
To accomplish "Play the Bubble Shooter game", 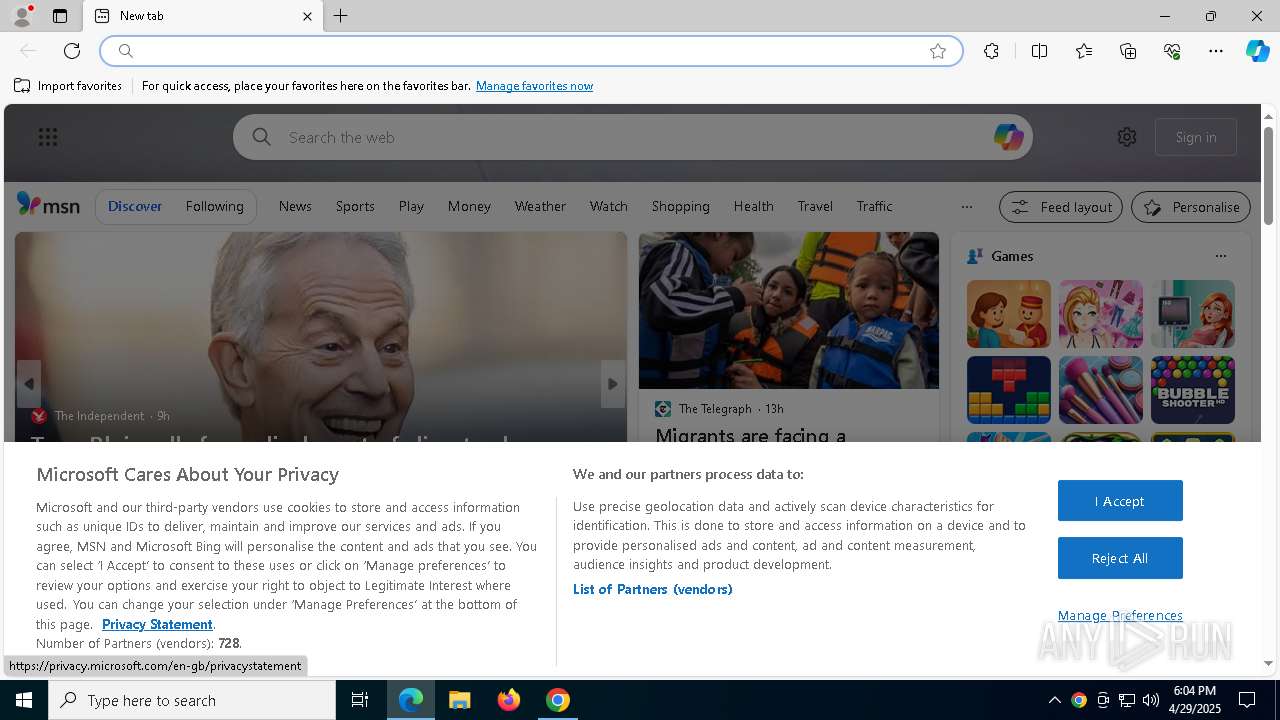I will click(1193, 390).
